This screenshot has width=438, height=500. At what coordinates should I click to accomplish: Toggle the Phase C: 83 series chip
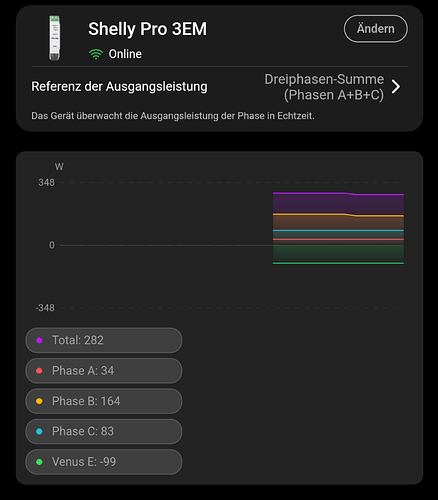104,431
